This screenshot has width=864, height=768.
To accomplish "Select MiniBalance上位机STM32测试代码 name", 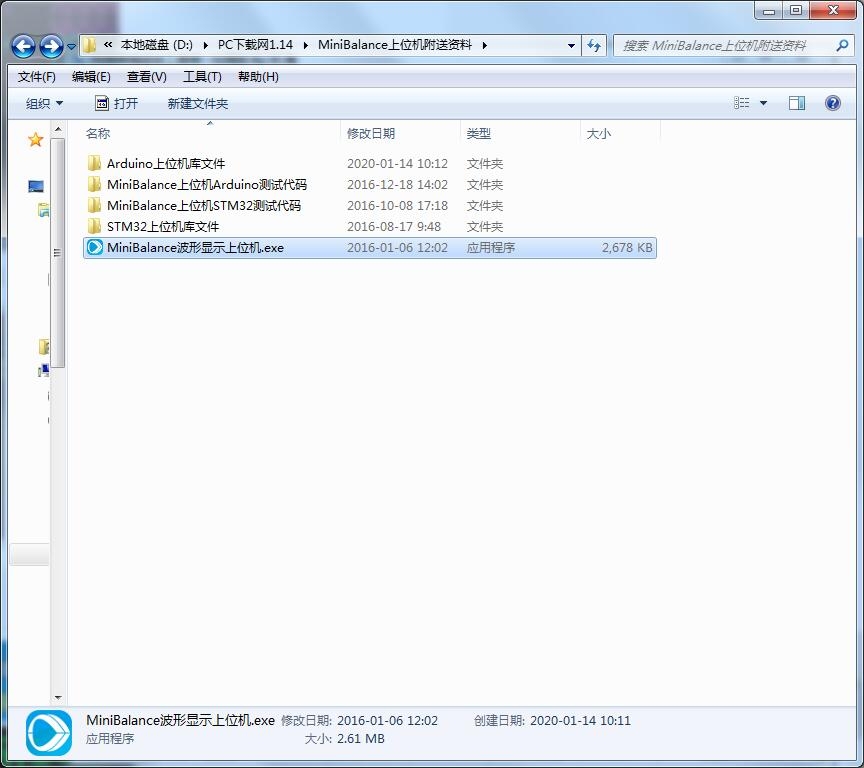I will [204, 205].
